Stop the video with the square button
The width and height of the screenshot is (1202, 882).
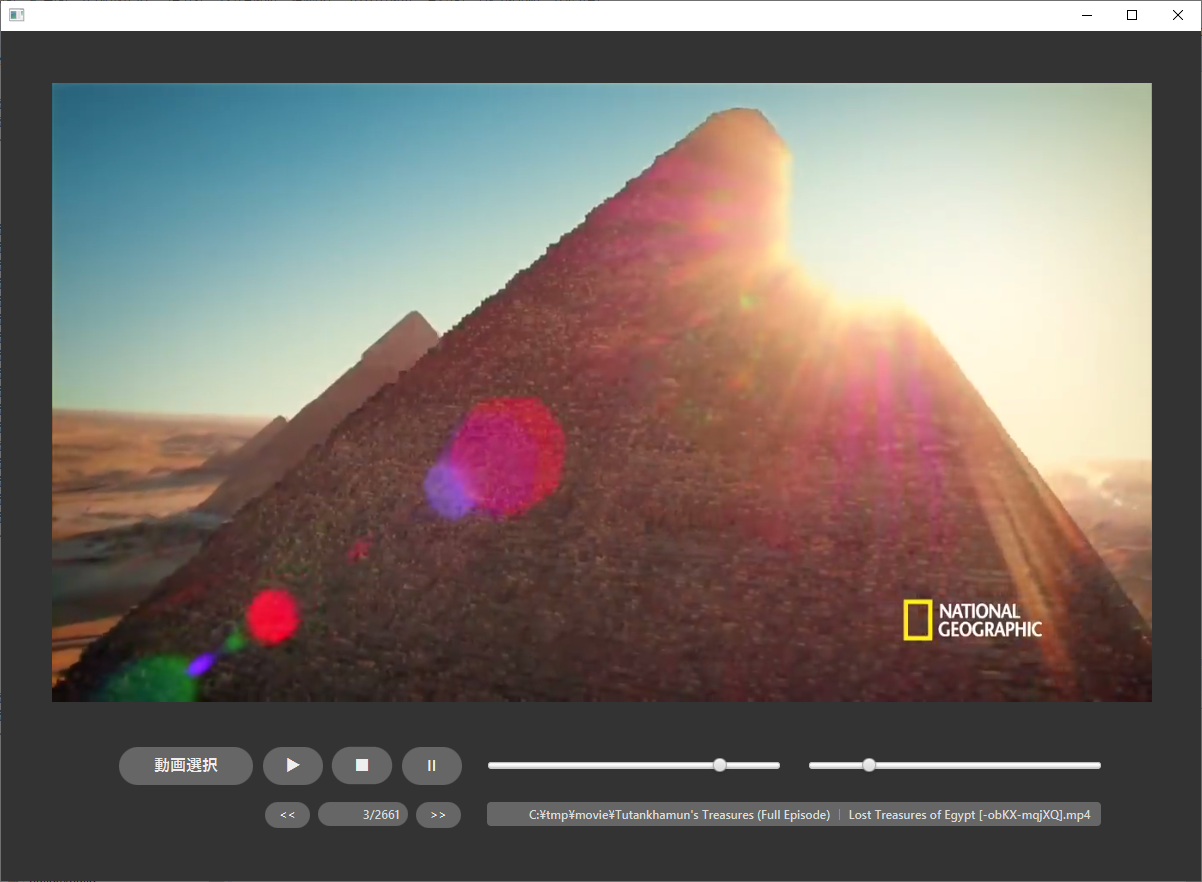362,766
